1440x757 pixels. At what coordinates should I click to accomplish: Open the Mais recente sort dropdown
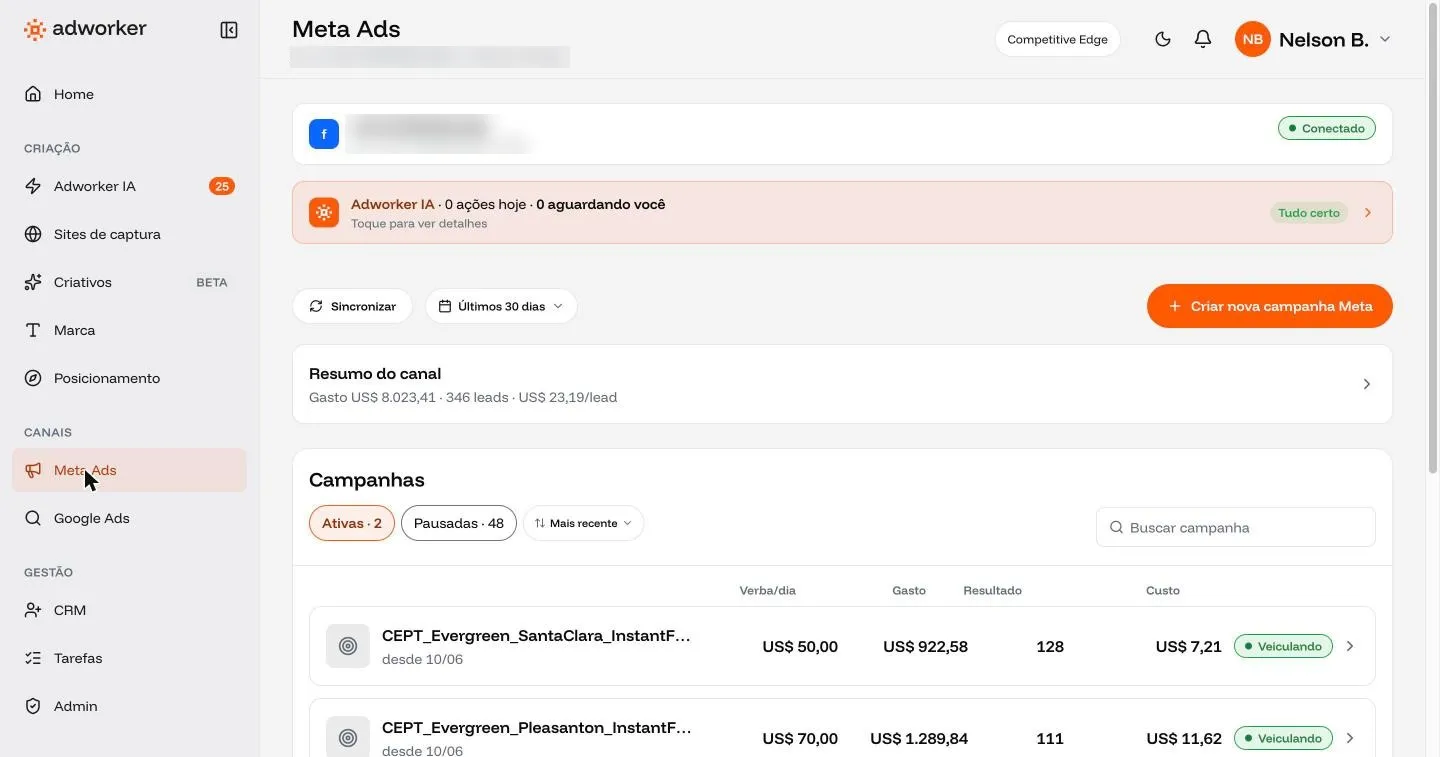[583, 523]
